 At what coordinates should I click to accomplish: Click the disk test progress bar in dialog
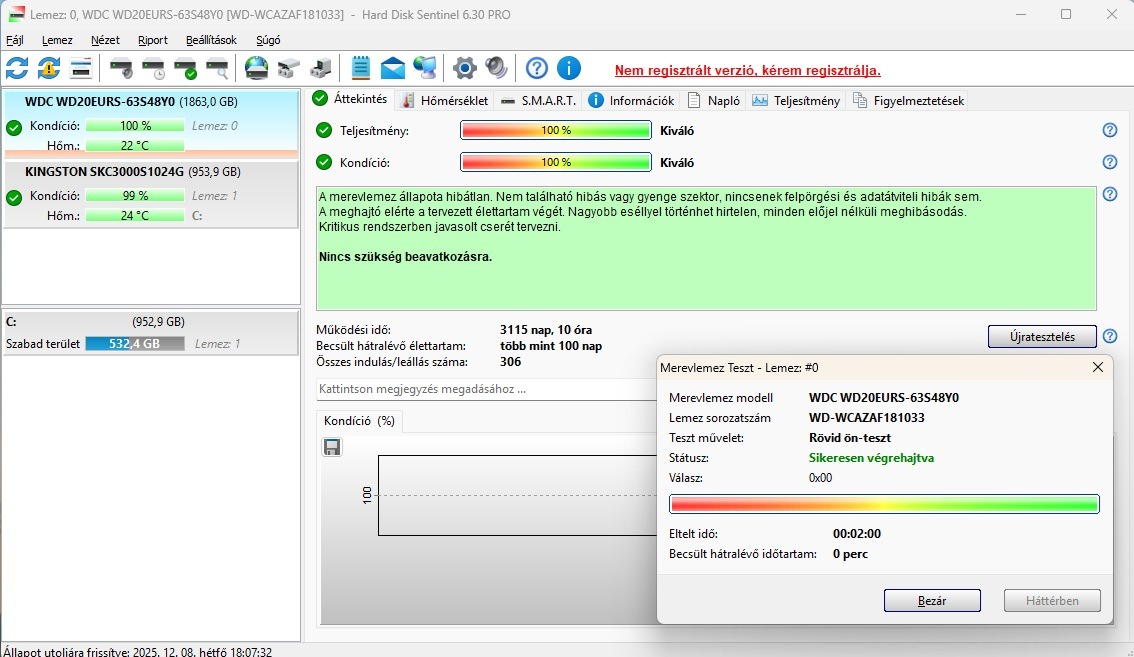(x=884, y=504)
